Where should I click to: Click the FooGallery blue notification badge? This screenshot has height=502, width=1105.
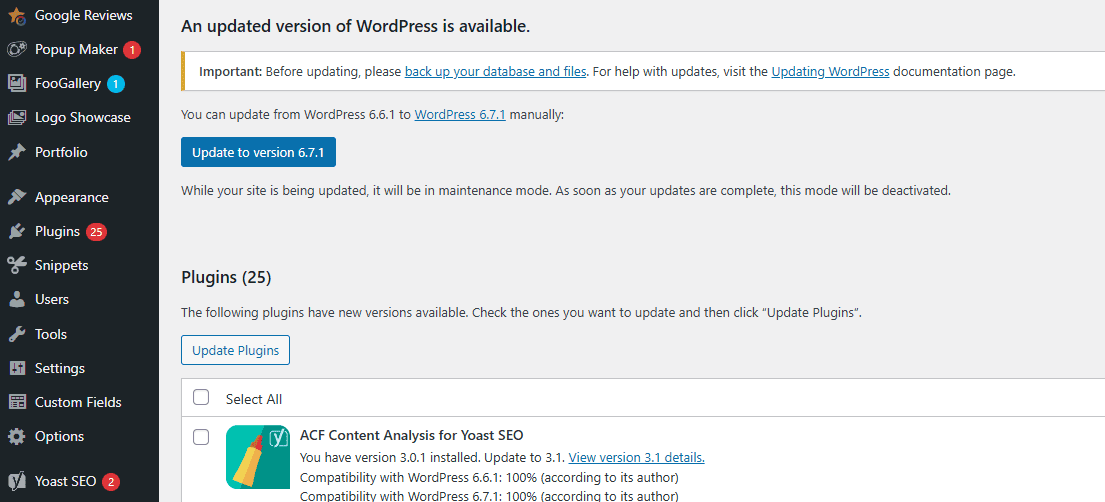[x=116, y=85]
